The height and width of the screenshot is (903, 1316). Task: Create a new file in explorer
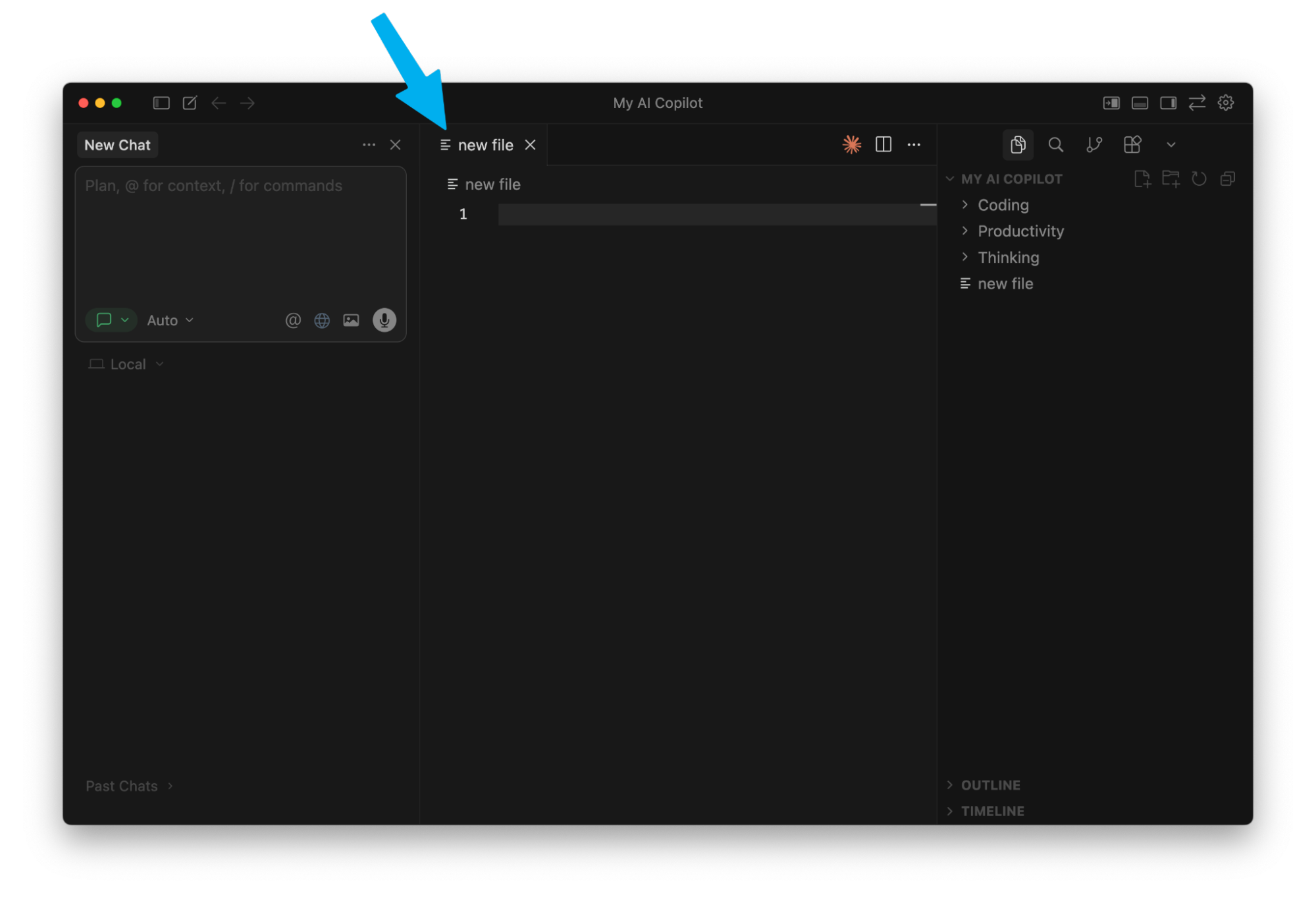(1142, 179)
